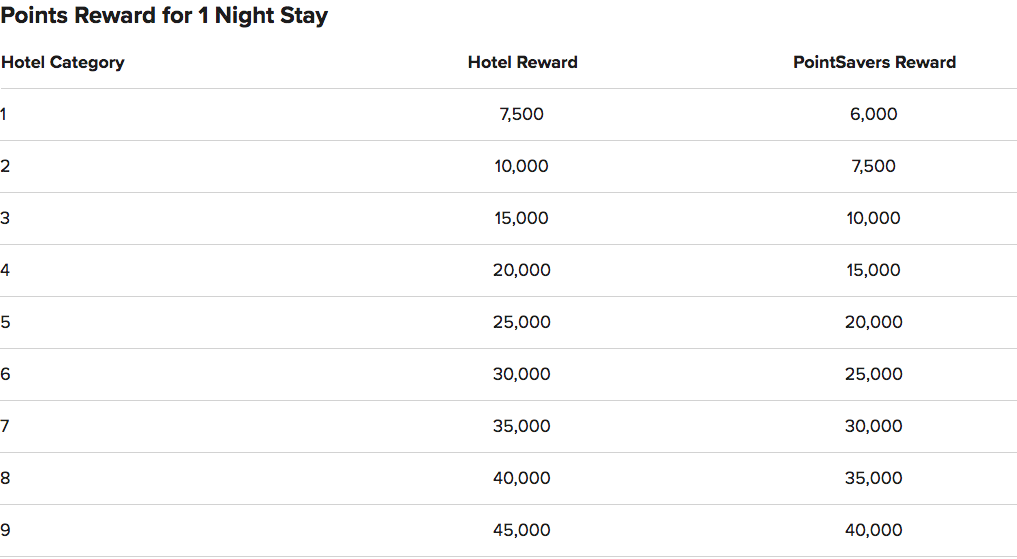Click the category 7 row number
Image resolution: width=1017 pixels, height=559 pixels.
(x=5, y=426)
